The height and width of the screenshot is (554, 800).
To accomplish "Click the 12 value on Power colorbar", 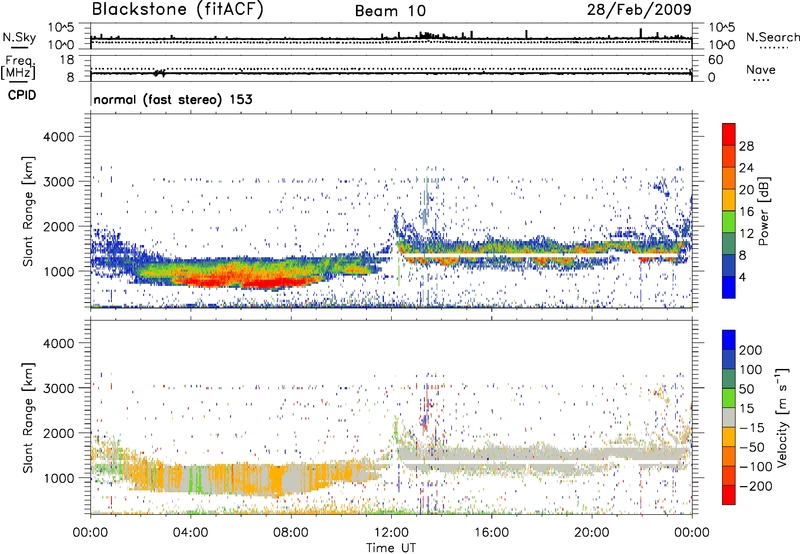I will coord(746,234).
